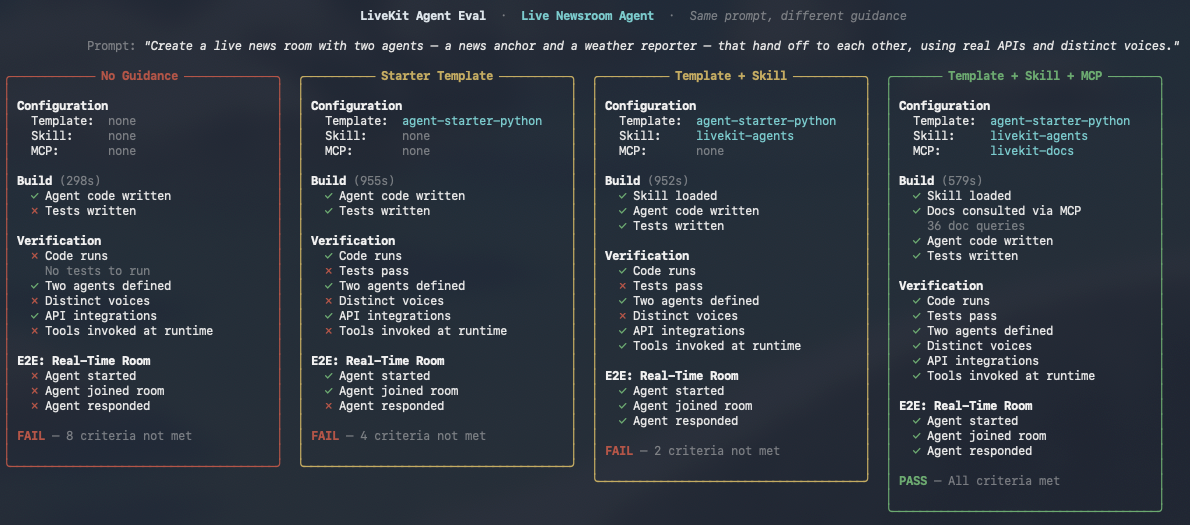
Task: Click the red cross beside Agent joined room in No Guidance
Action: pyautogui.click(x=34, y=391)
